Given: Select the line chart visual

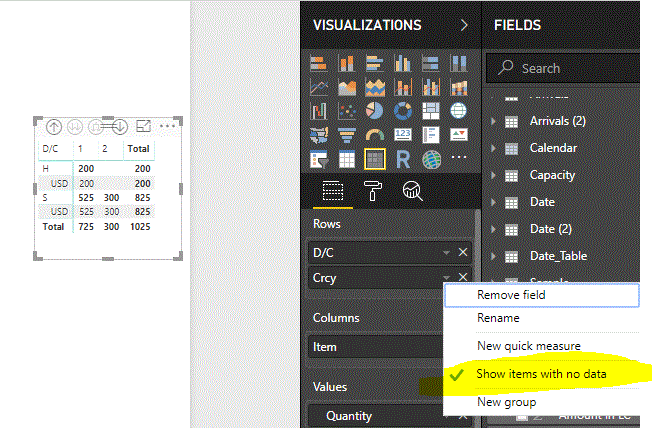Looking at the screenshot, I should click(x=319, y=87).
